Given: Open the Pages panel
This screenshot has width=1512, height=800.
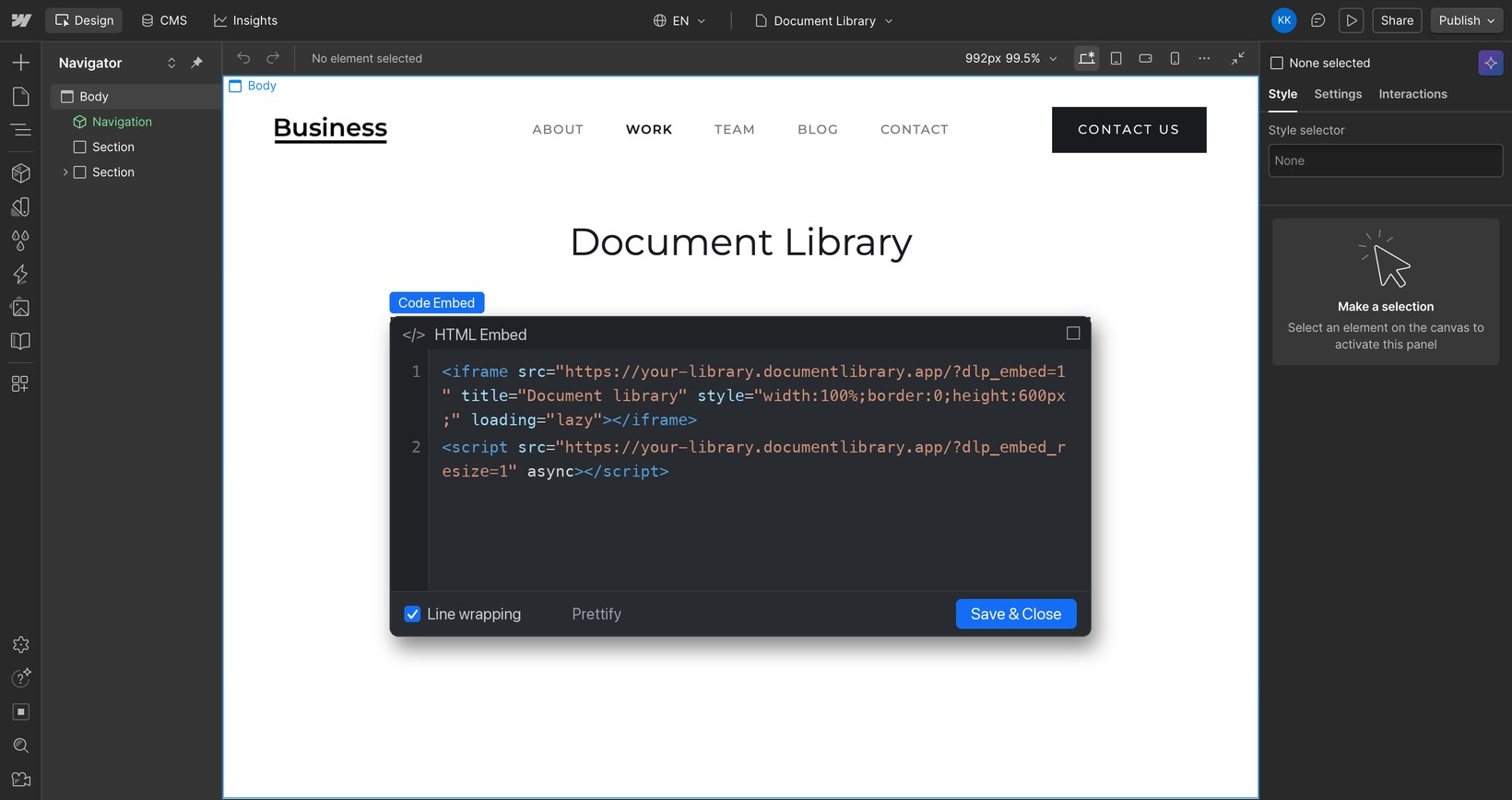Looking at the screenshot, I should (20, 97).
